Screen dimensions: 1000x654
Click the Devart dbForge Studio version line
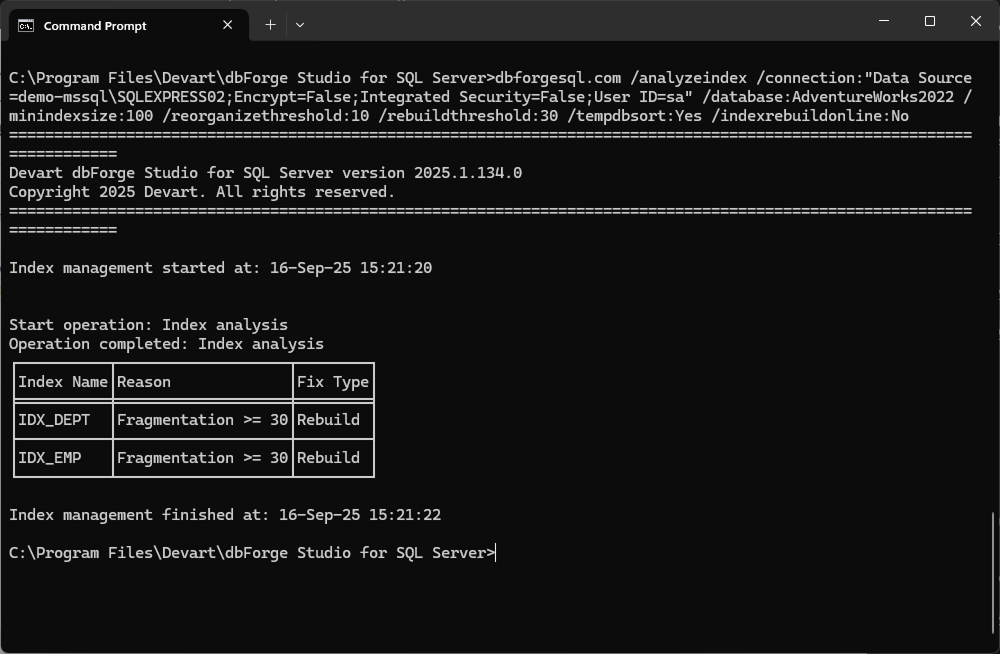265,172
